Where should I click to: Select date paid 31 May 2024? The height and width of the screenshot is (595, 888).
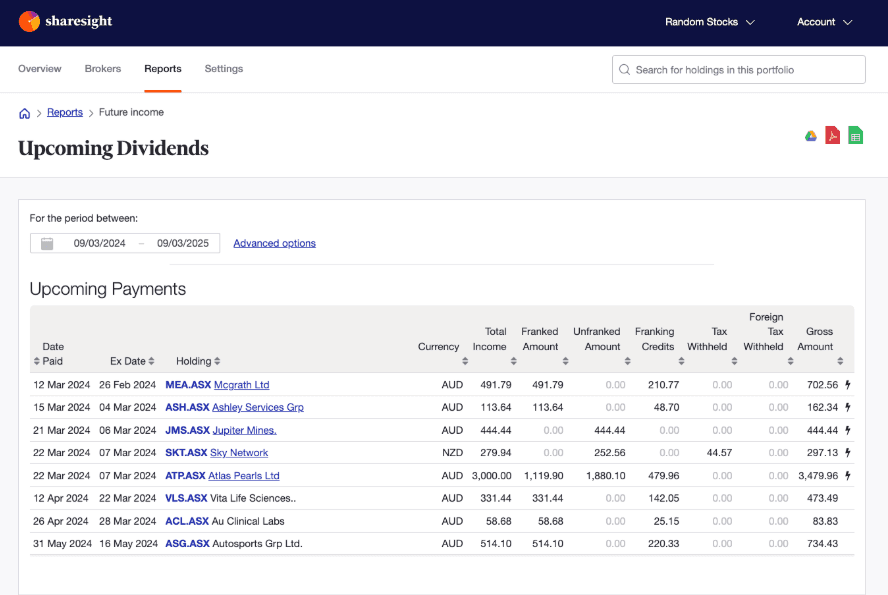[x=62, y=544]
